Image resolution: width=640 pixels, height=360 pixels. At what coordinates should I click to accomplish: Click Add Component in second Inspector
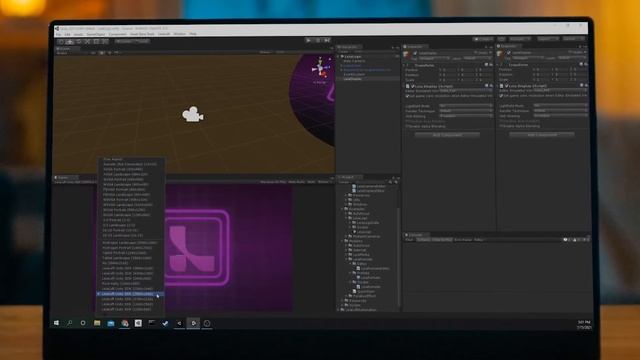coord(542,135)
